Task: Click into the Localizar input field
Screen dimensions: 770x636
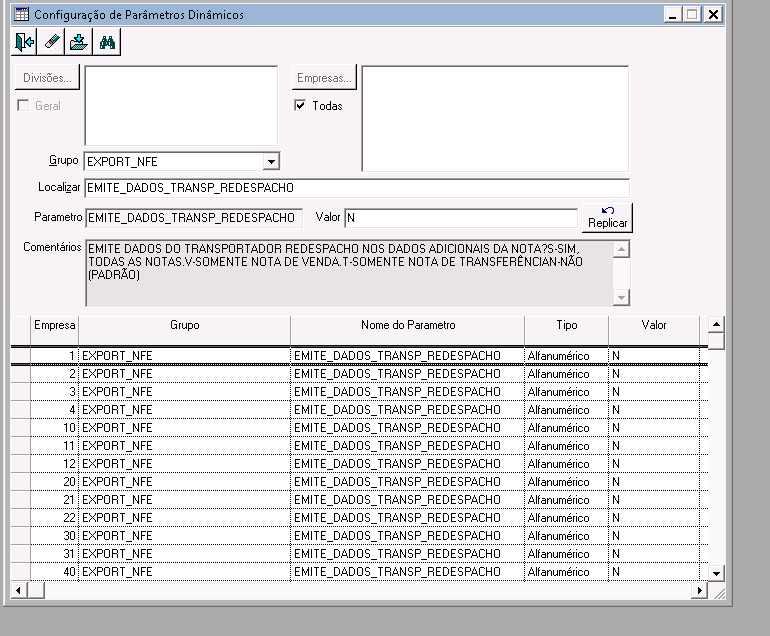Action: (x=357, y=188)
